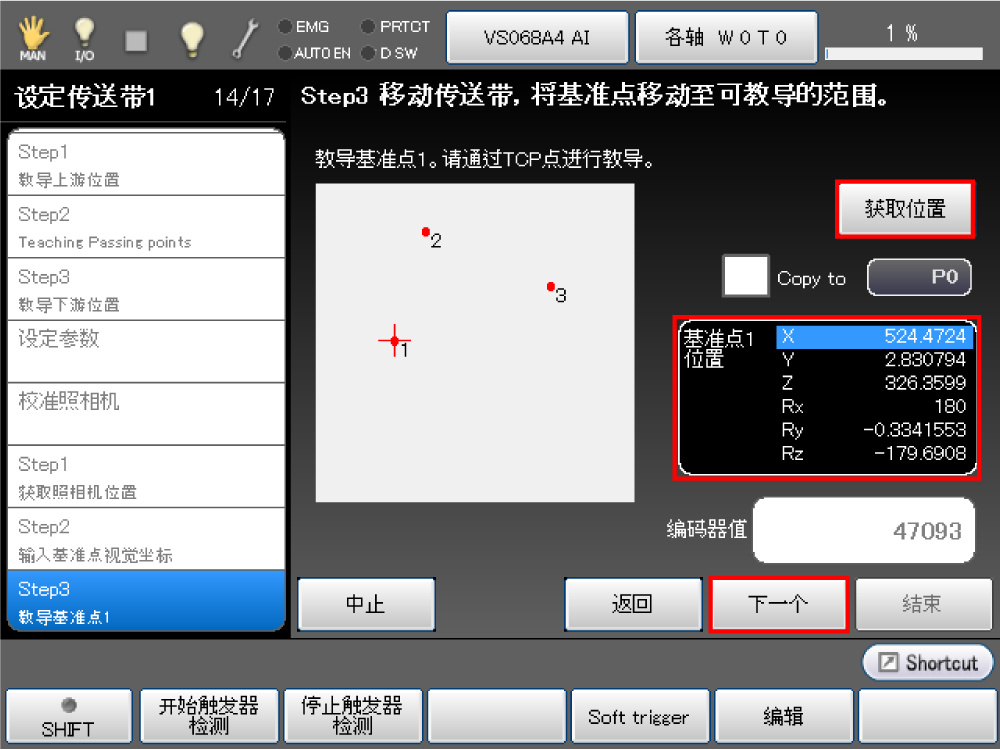Select the 设定参数 item

coord(145,352)
